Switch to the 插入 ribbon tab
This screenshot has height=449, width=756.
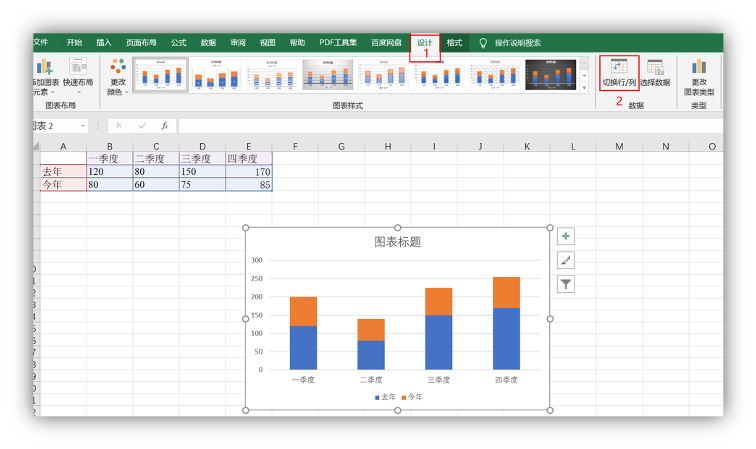pos(104,42)
